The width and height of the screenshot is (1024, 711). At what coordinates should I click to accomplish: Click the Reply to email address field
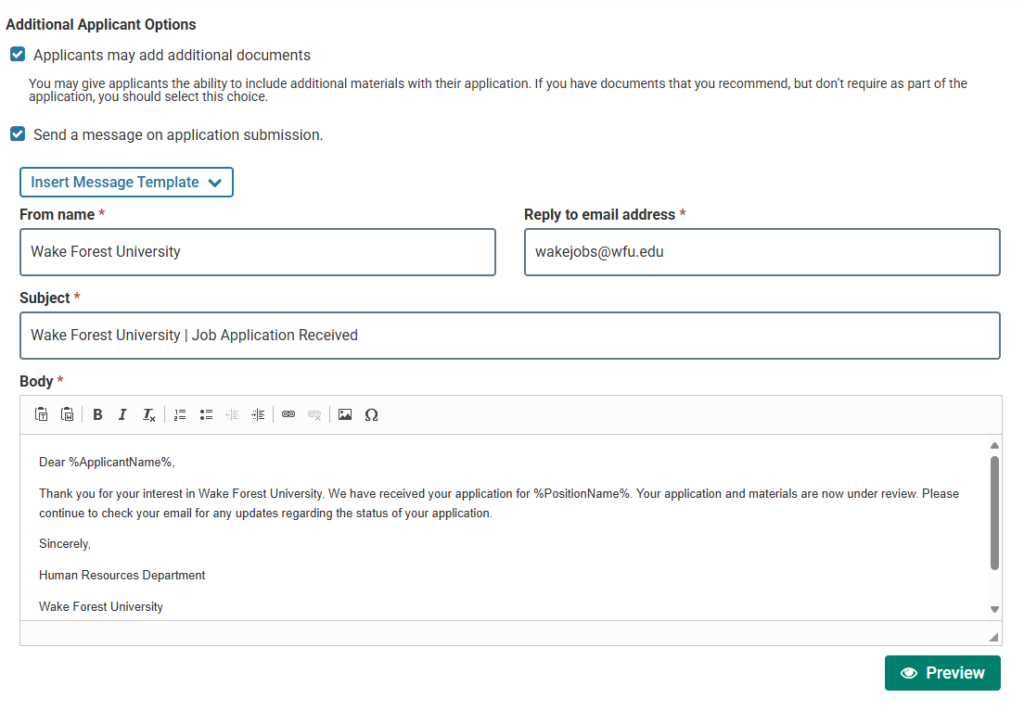click(762, 252)
